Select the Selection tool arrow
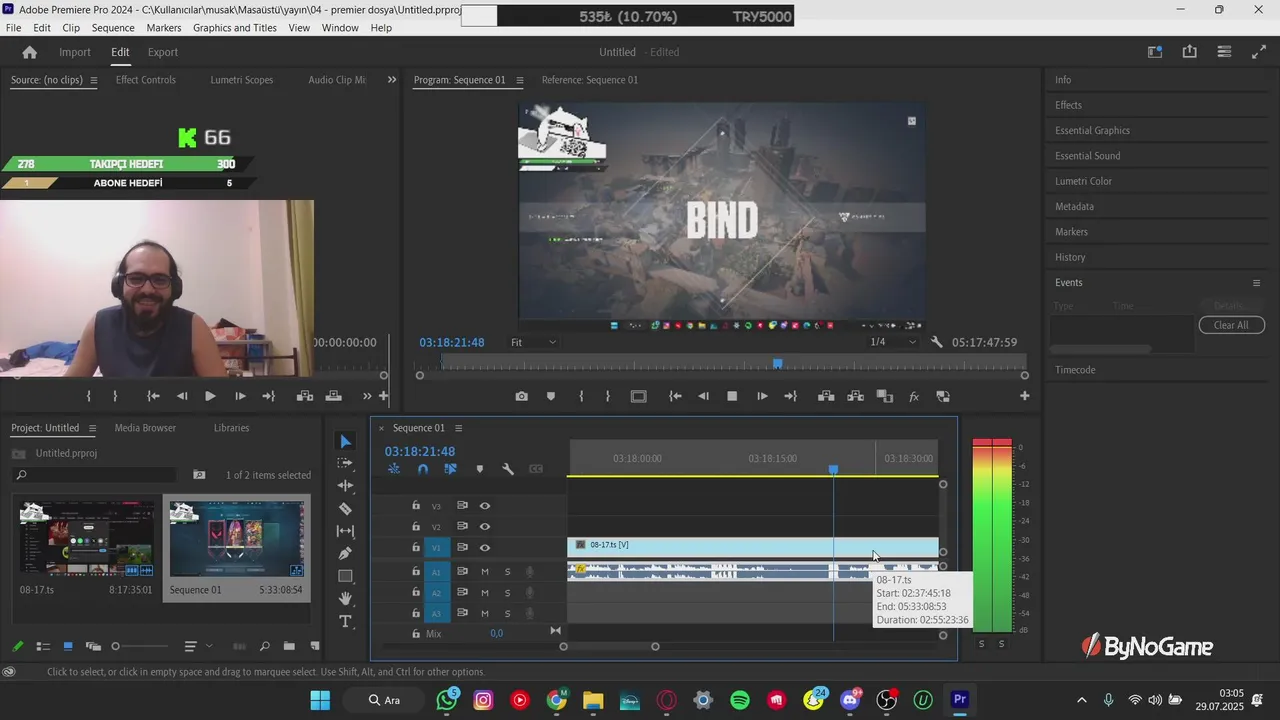 click(x=345, y=441)
